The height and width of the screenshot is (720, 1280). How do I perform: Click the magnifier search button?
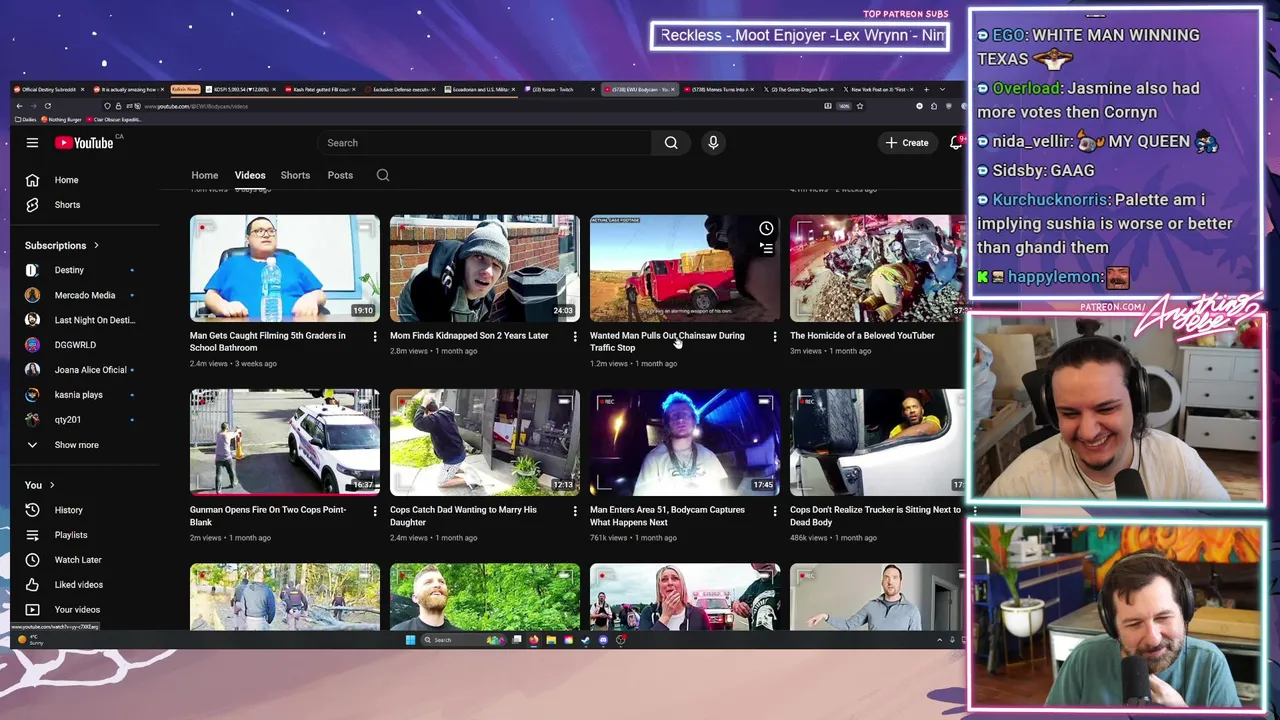coord(671,143)
